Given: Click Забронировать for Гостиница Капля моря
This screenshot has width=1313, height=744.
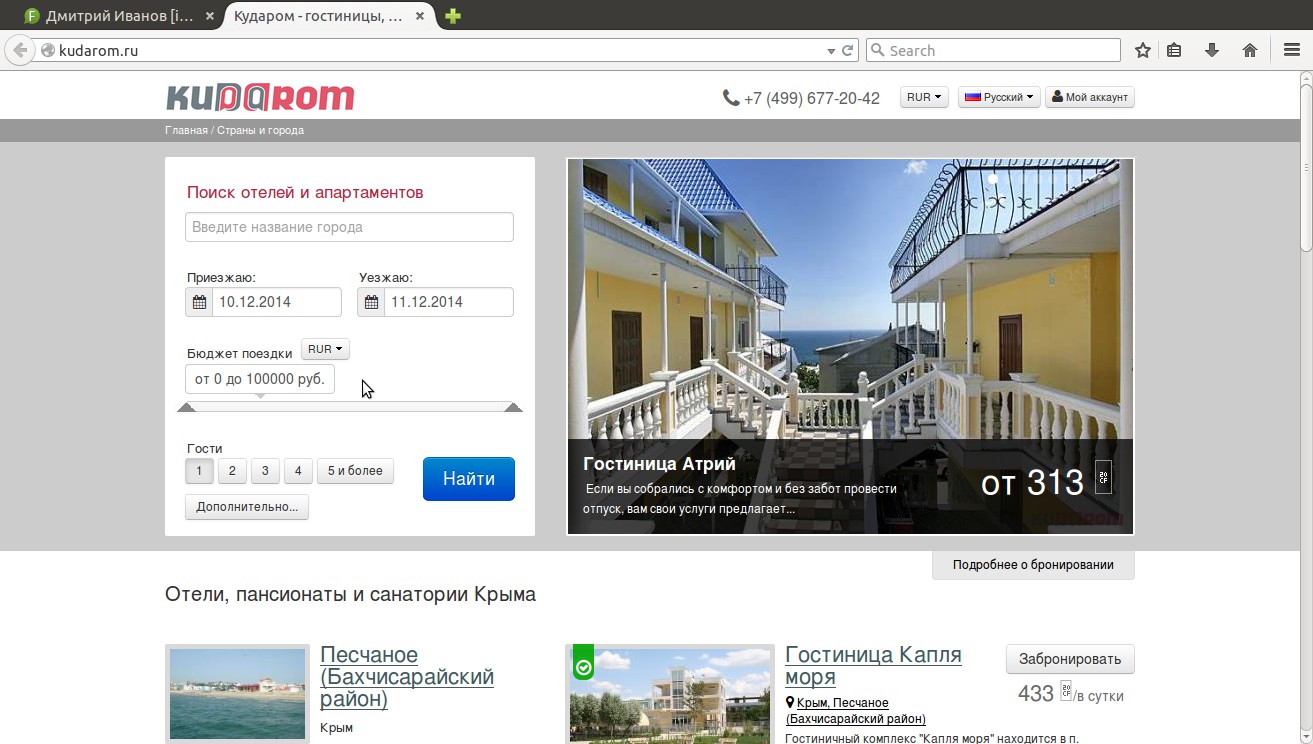Looking at the screenshot, I should pyautogui.click(x=1070, y=659).
